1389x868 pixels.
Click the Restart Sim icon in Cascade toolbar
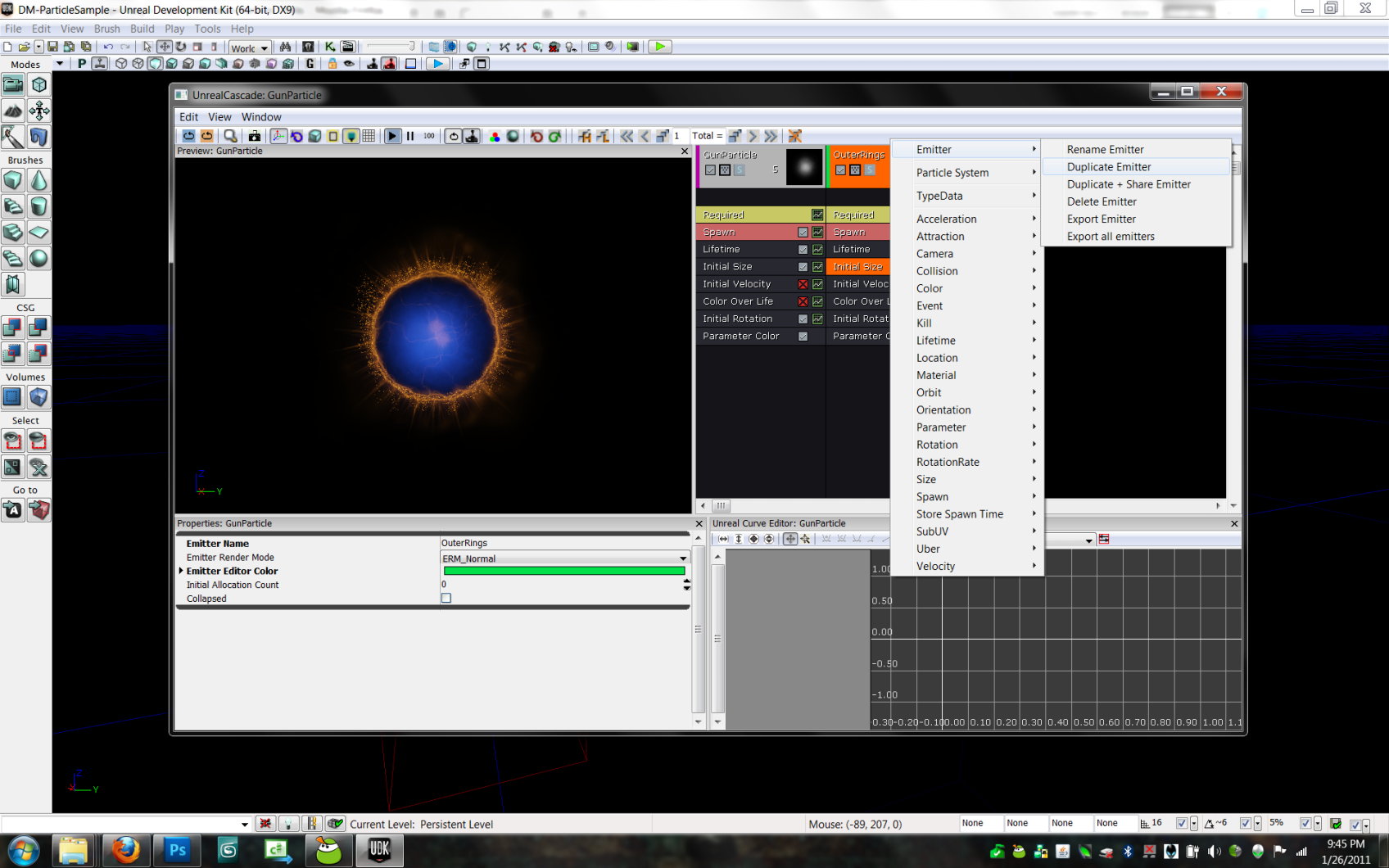(x=188, y=136)
